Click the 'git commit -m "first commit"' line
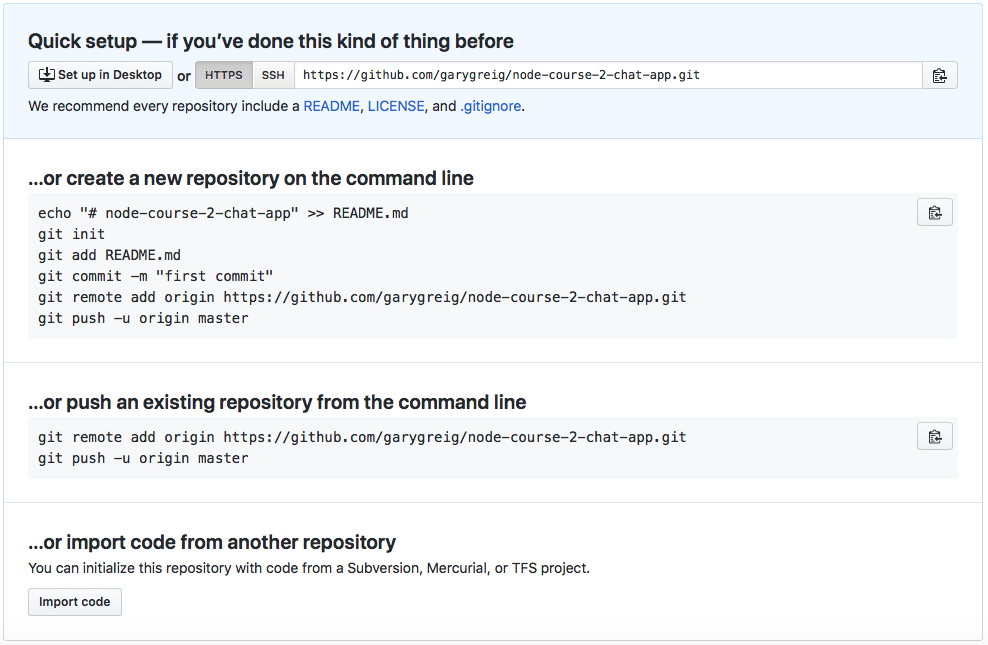Image resolution: width=988 pixels, height=645 pixels. (x=156, y=276)
